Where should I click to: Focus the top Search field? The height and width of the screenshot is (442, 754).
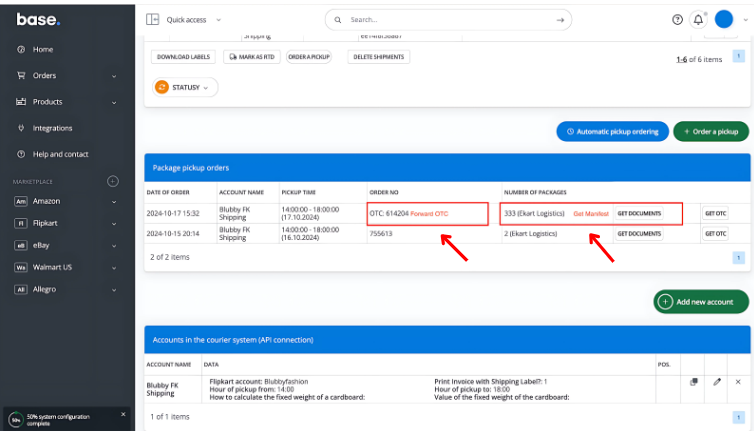click(450, 19)
